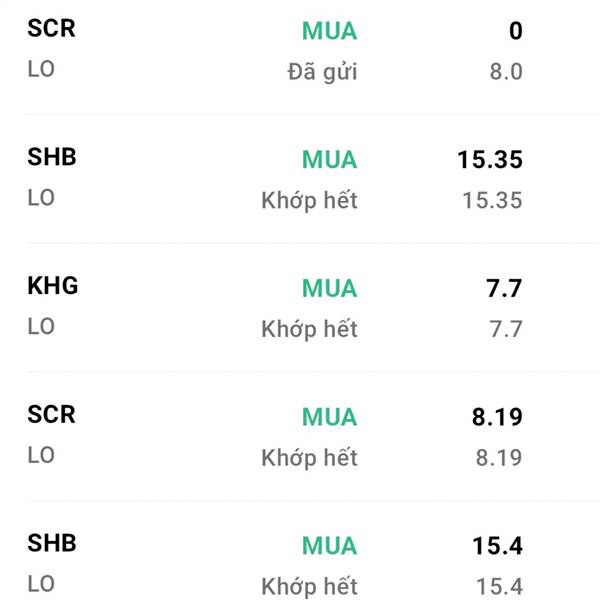Click the Đã gửi status text
The height and width of the screenshot is (600, 600).
point(320,72)
